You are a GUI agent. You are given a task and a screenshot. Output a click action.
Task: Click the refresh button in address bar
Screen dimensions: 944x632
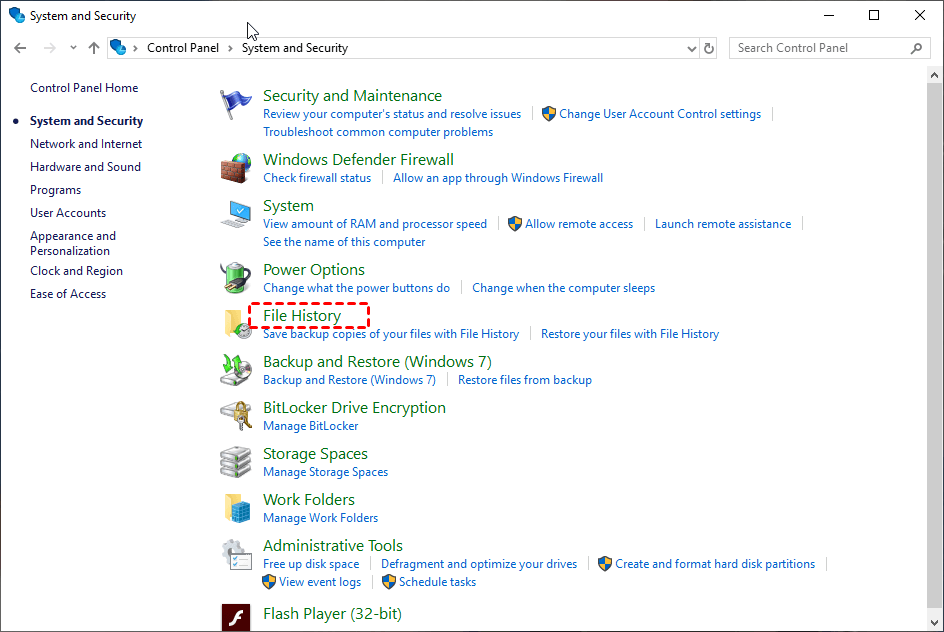pos(709,48)
